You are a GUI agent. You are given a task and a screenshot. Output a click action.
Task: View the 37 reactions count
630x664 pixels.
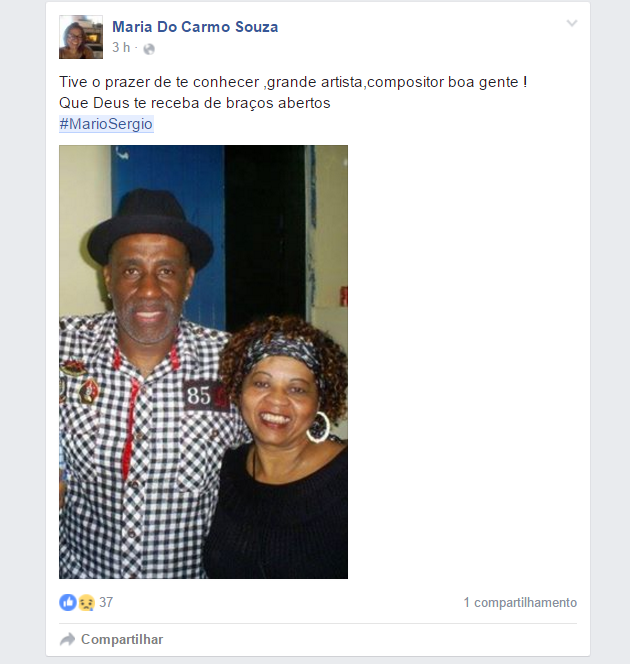pyautogui.click(x=106, y=602)
